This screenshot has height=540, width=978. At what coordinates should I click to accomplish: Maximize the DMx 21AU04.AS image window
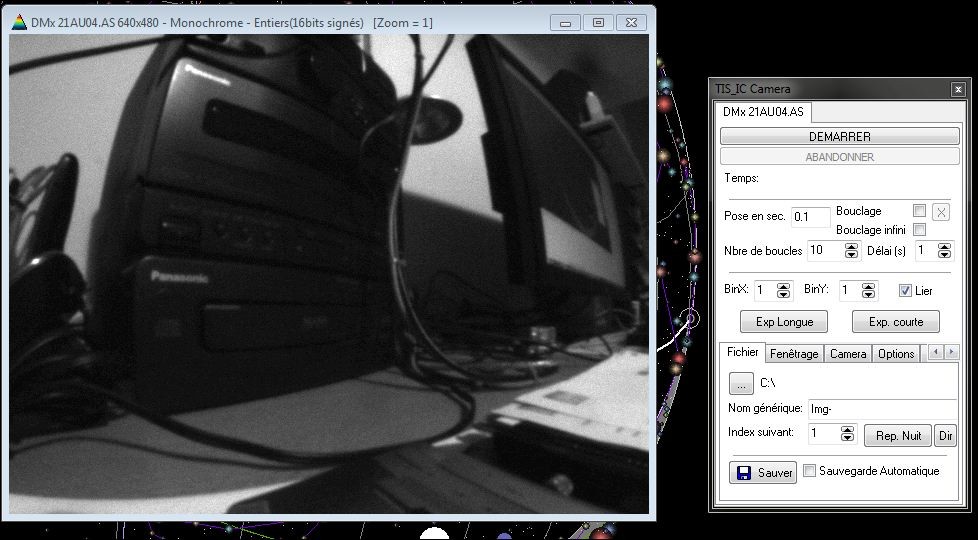[x=599, y=23]
